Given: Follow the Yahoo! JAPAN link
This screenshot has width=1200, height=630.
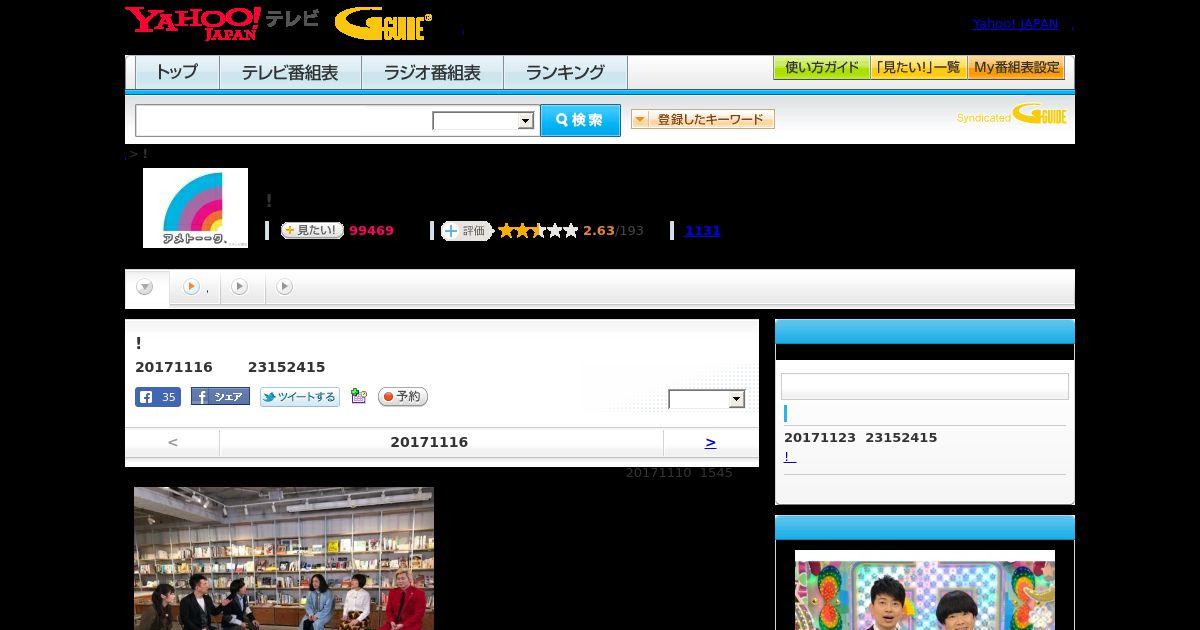Looking at the screenshot, I should coord(1015,23).
